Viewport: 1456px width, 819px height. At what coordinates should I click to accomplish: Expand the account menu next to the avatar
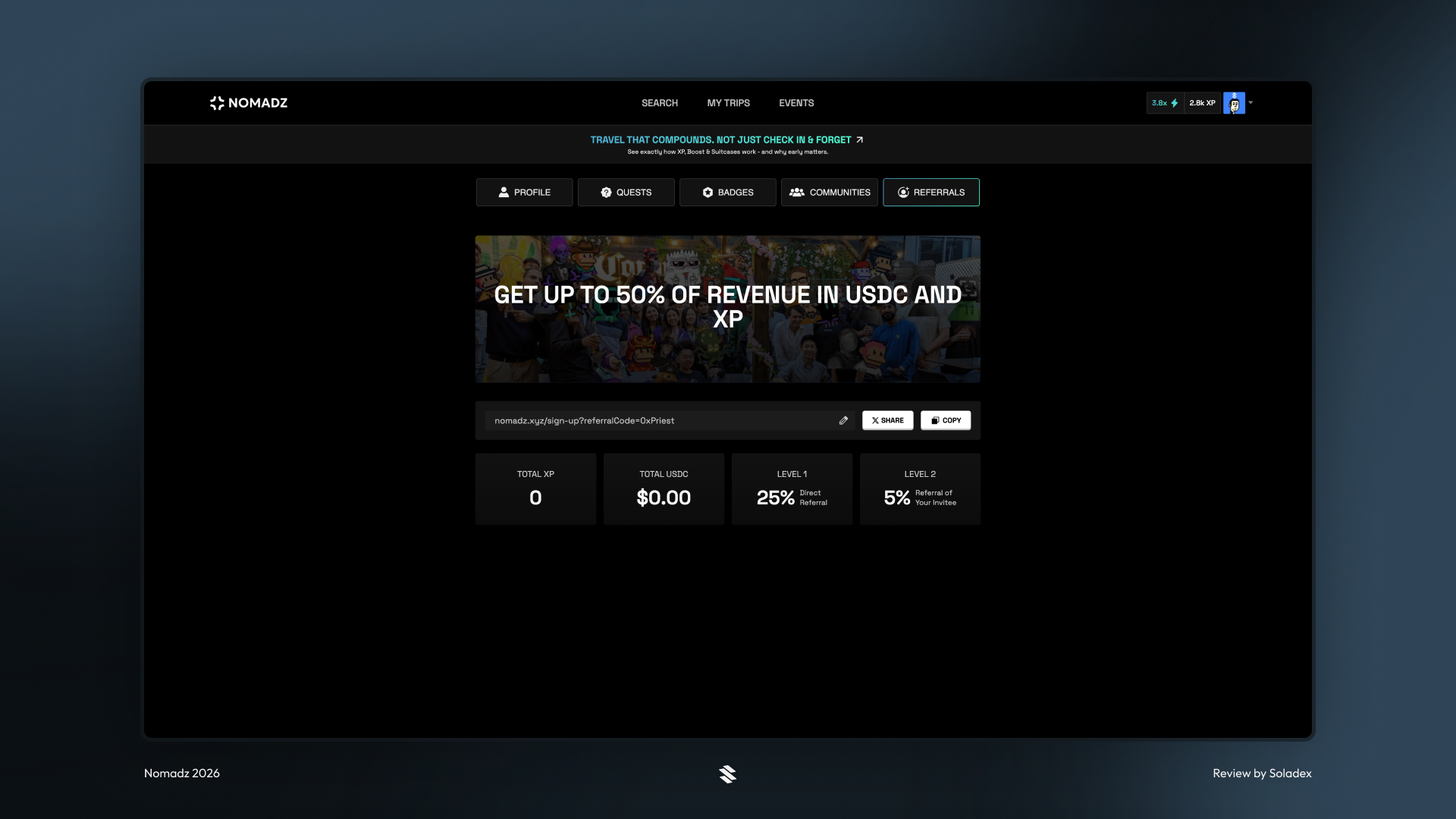click(1250, 103)
